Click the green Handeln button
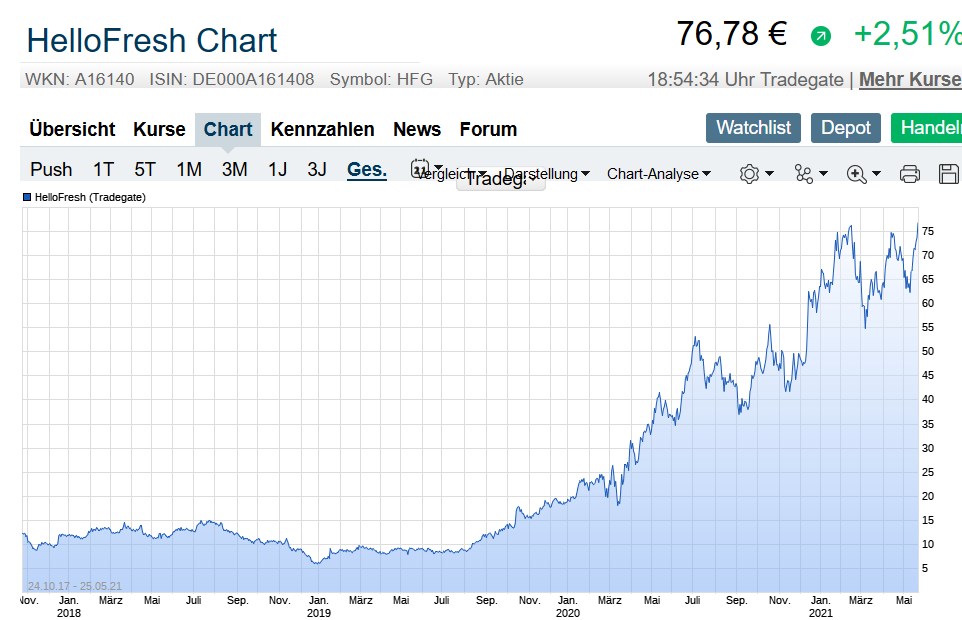The height and width of the screenshot is (620, 962). (x=926, y=128)
